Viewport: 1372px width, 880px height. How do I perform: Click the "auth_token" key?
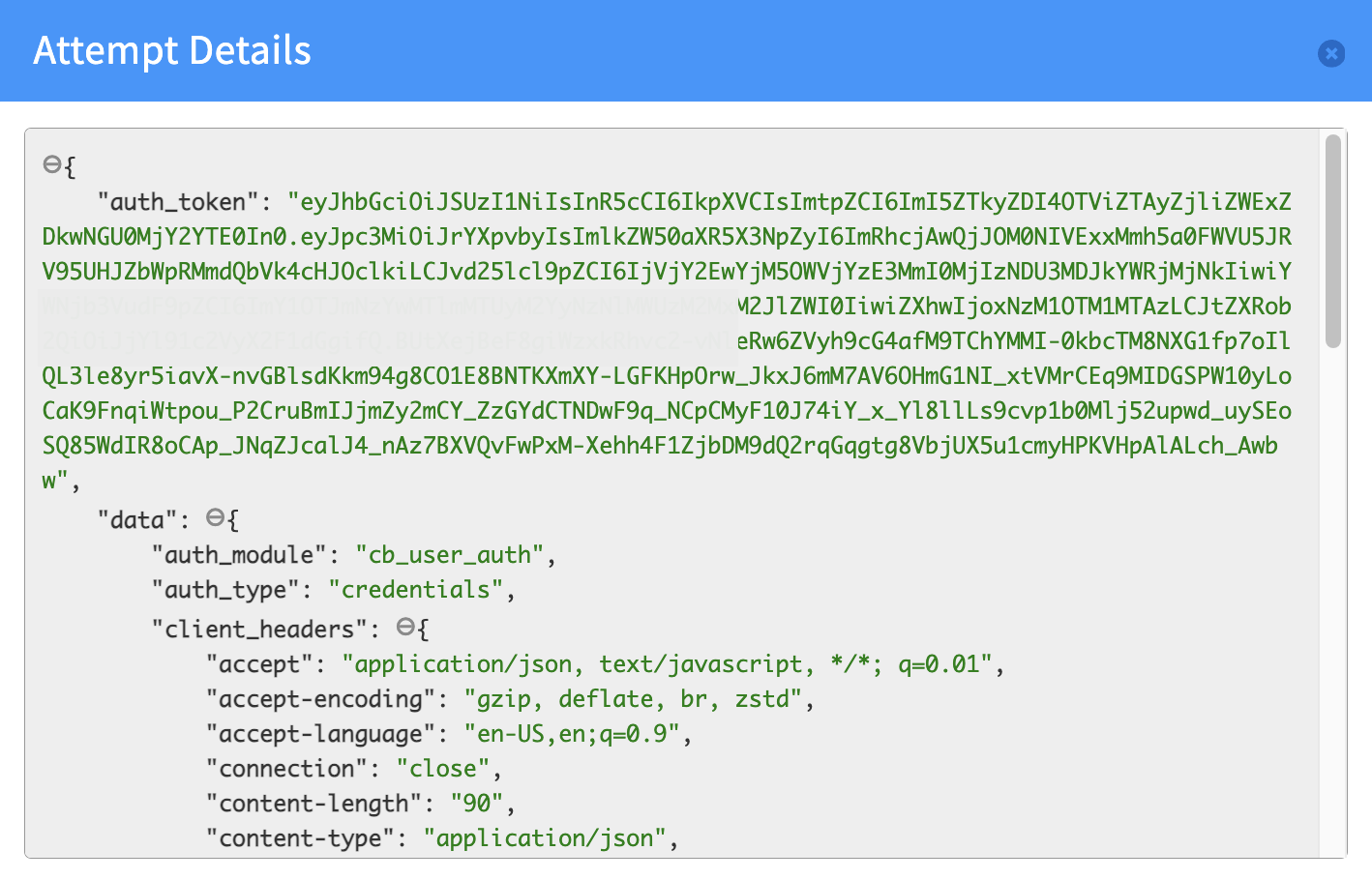(179, 202)
